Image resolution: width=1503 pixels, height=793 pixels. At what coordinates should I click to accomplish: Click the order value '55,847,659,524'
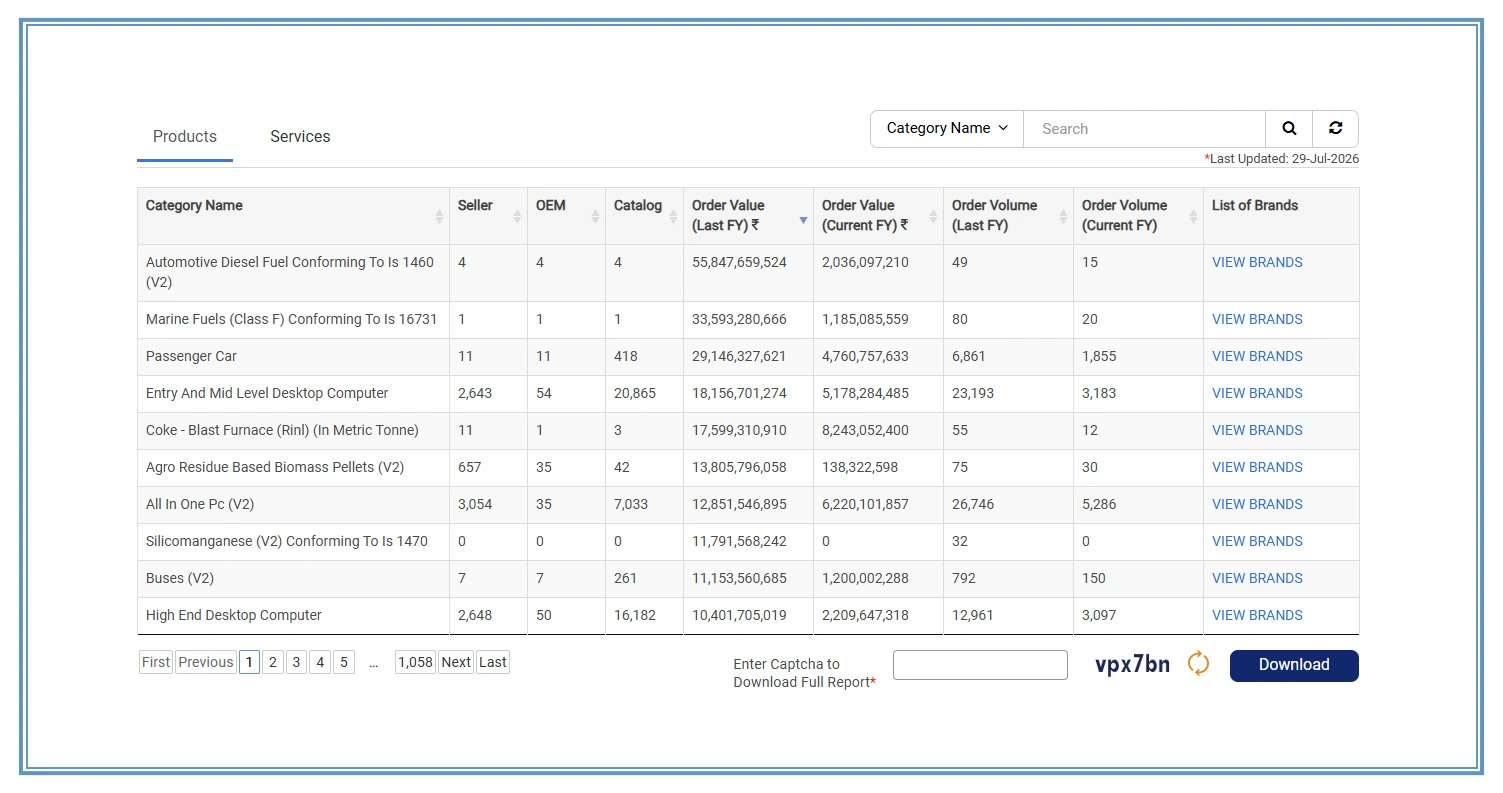point(739,262)
